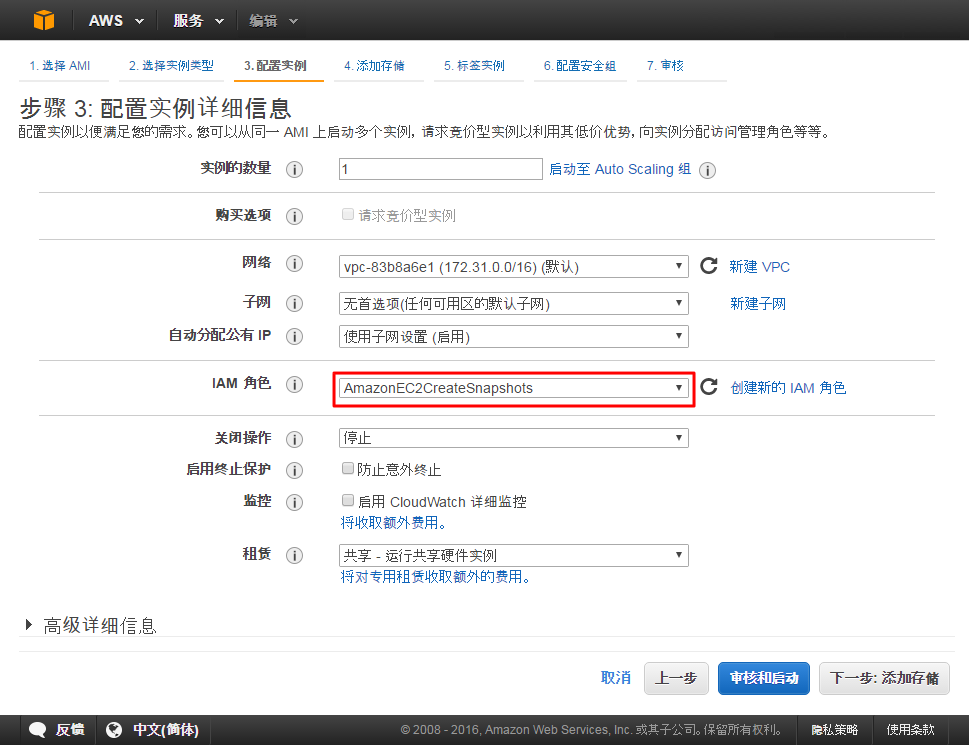Open info icon for 子网
Viewport: 969px width, 745px height.
click(x=294, y=303)
